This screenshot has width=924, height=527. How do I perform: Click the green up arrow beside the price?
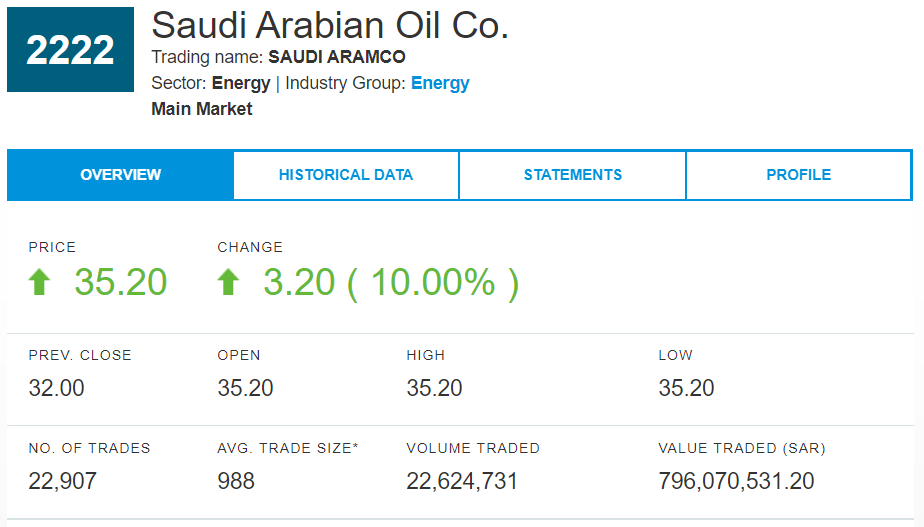(39, 283)
